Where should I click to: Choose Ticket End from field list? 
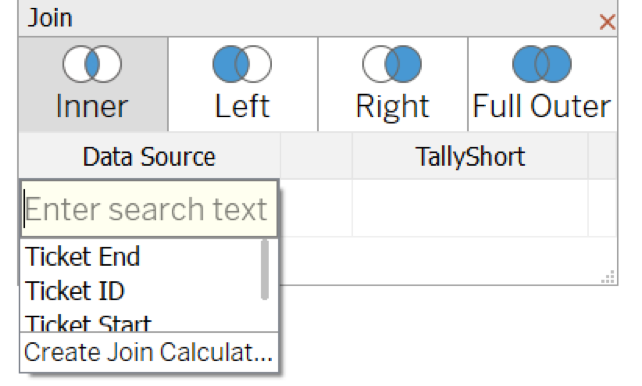tap(83, 257)
